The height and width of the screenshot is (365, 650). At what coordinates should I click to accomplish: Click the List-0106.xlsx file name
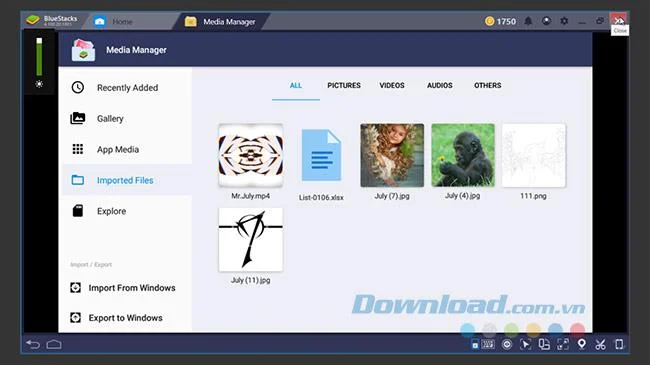[x=321, y=197]
